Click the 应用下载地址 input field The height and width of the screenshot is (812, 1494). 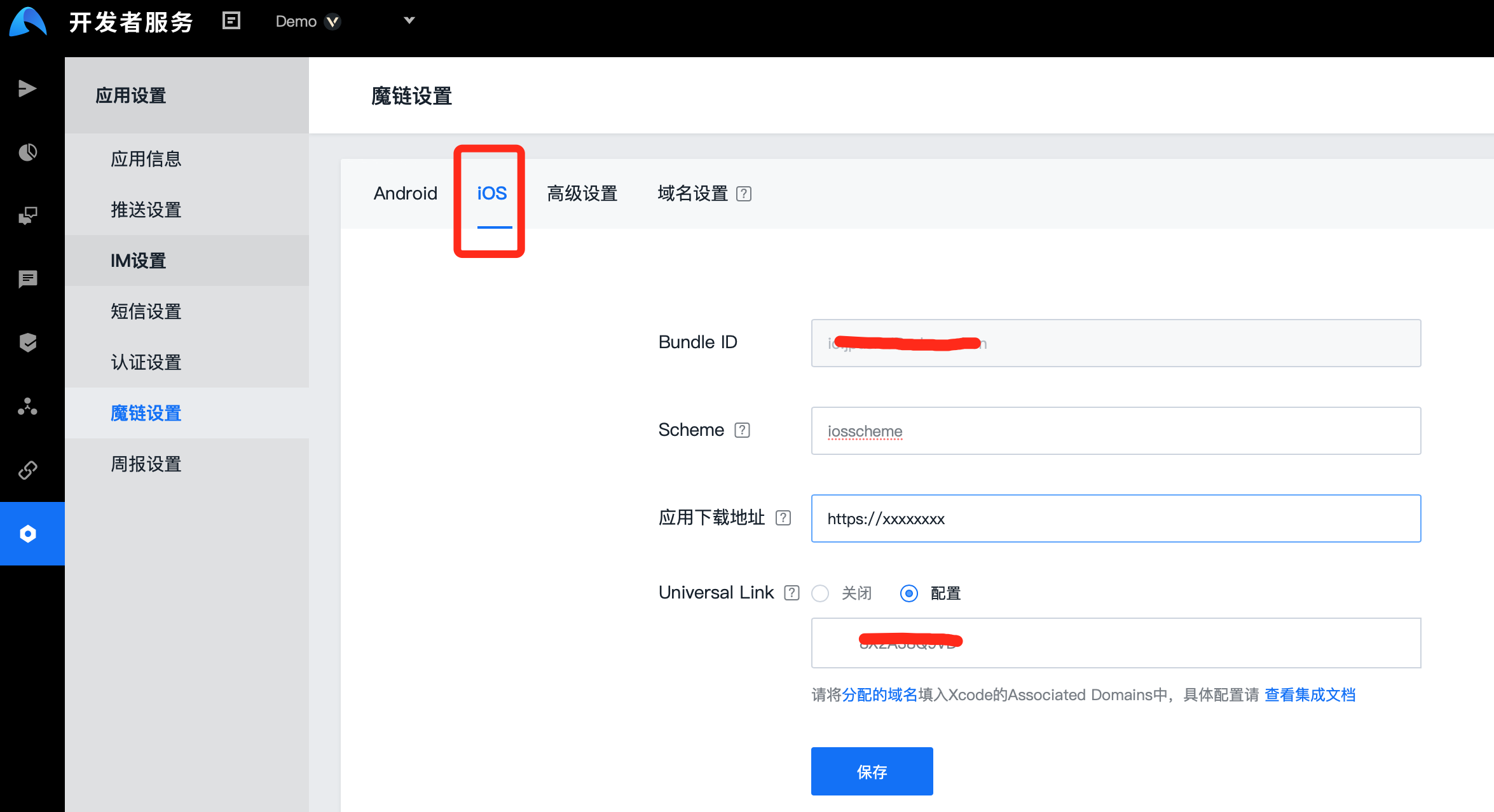click(x=1115, y=518)
